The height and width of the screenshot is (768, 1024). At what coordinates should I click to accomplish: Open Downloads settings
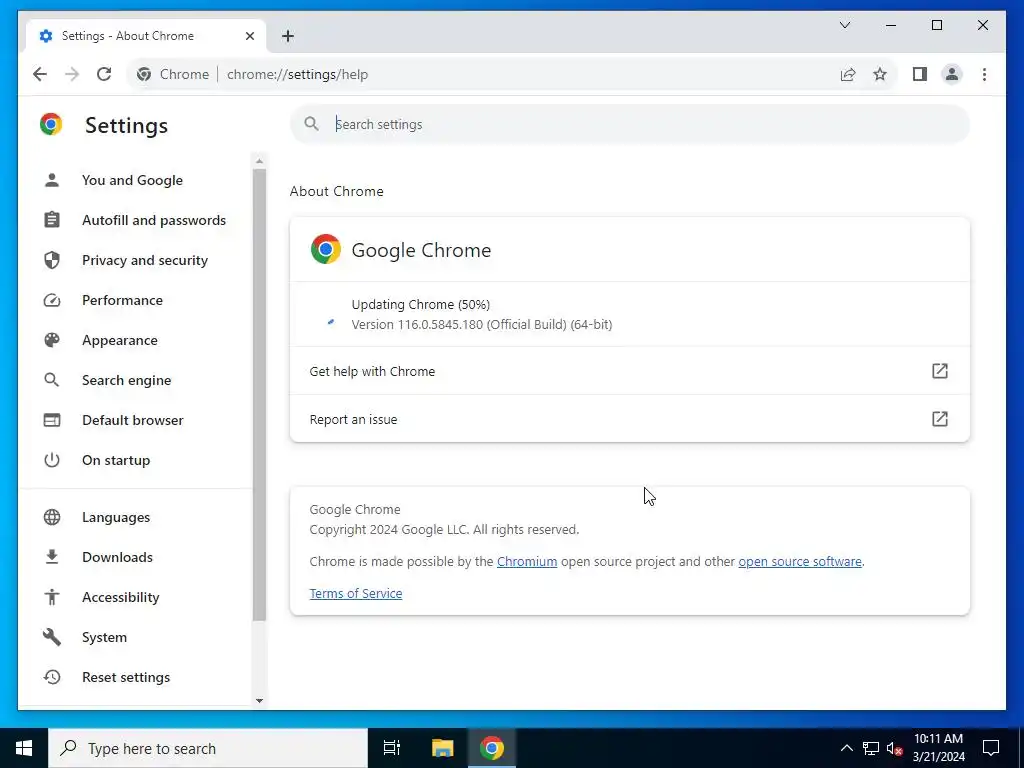pos(117,557)
